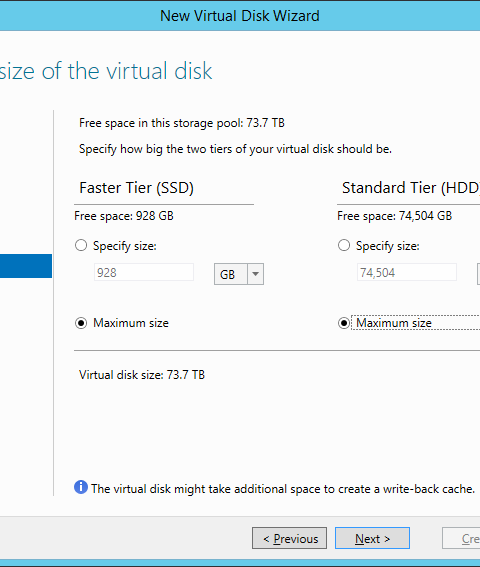
Task: Select Specify size for Standard Tier HDD
Action: coord(344,246)
